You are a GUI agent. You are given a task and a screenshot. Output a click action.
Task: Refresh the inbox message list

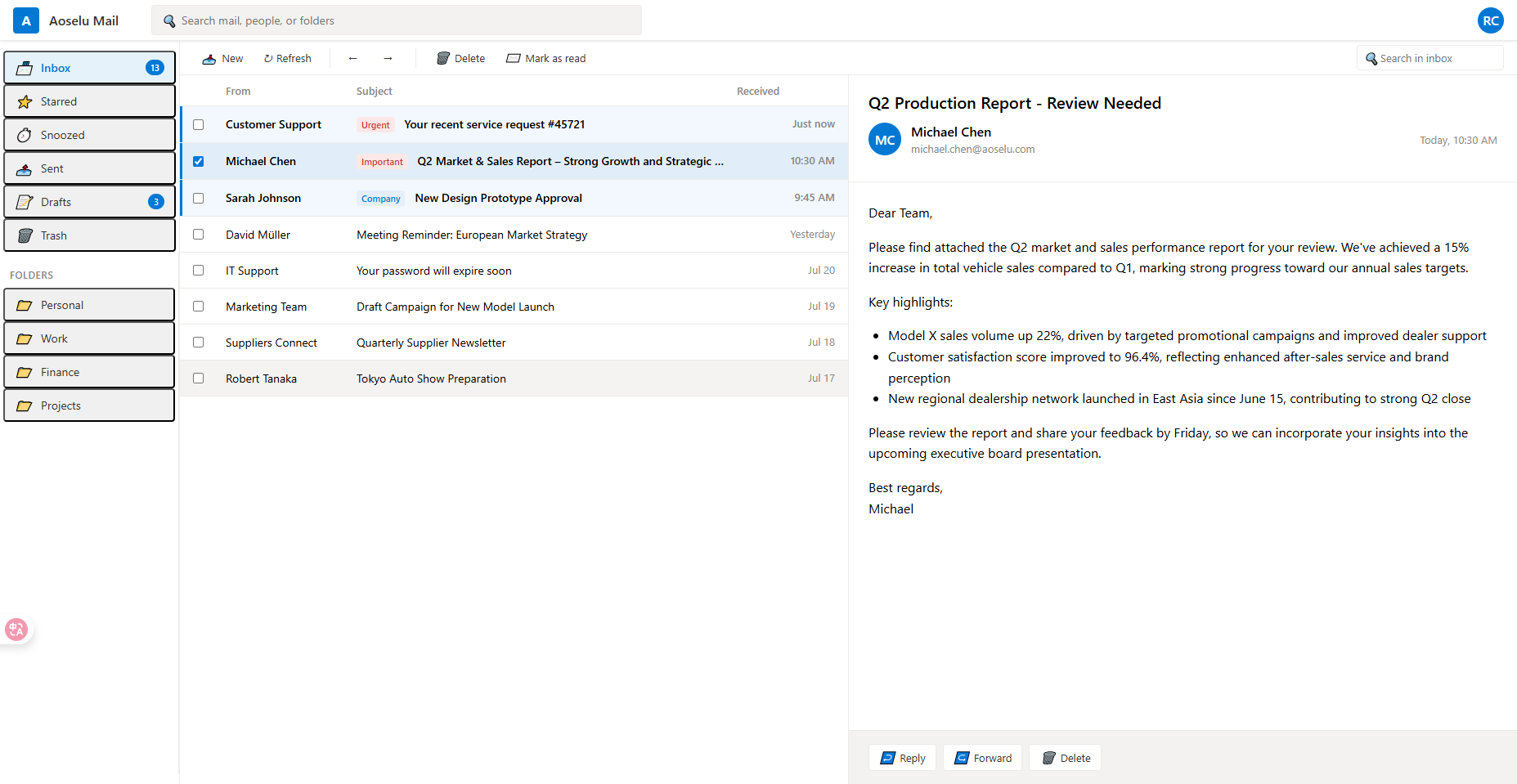point(287,59)
